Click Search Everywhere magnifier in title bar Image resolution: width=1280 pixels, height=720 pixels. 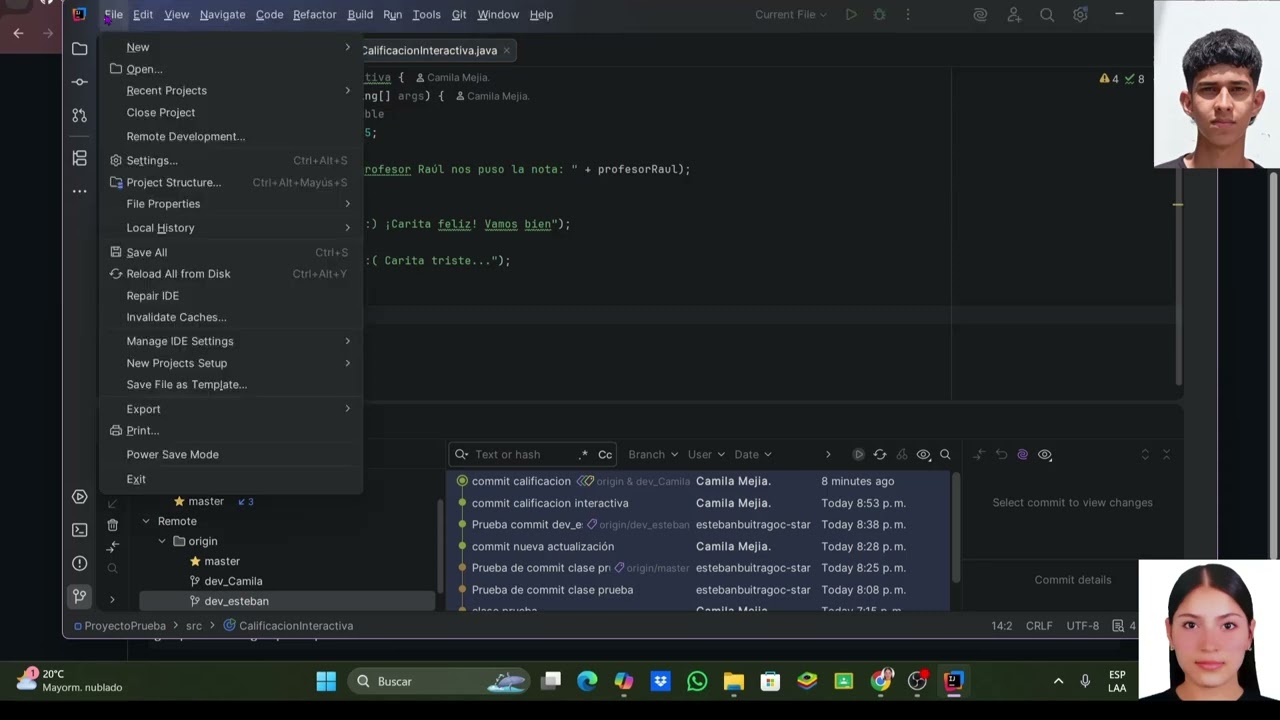point(1047,15)
